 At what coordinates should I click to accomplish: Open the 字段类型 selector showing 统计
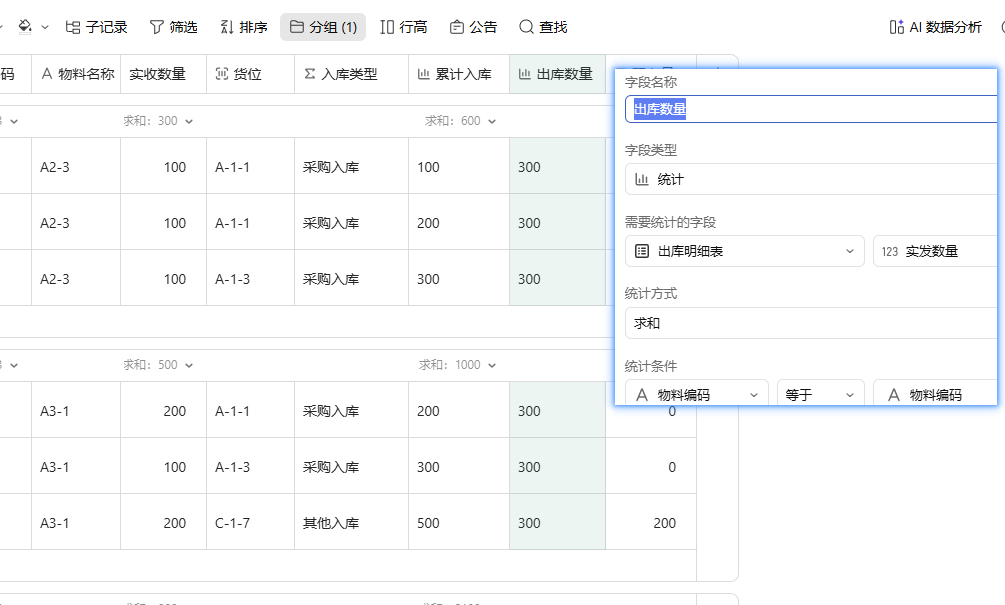click(x=811, y=179)
